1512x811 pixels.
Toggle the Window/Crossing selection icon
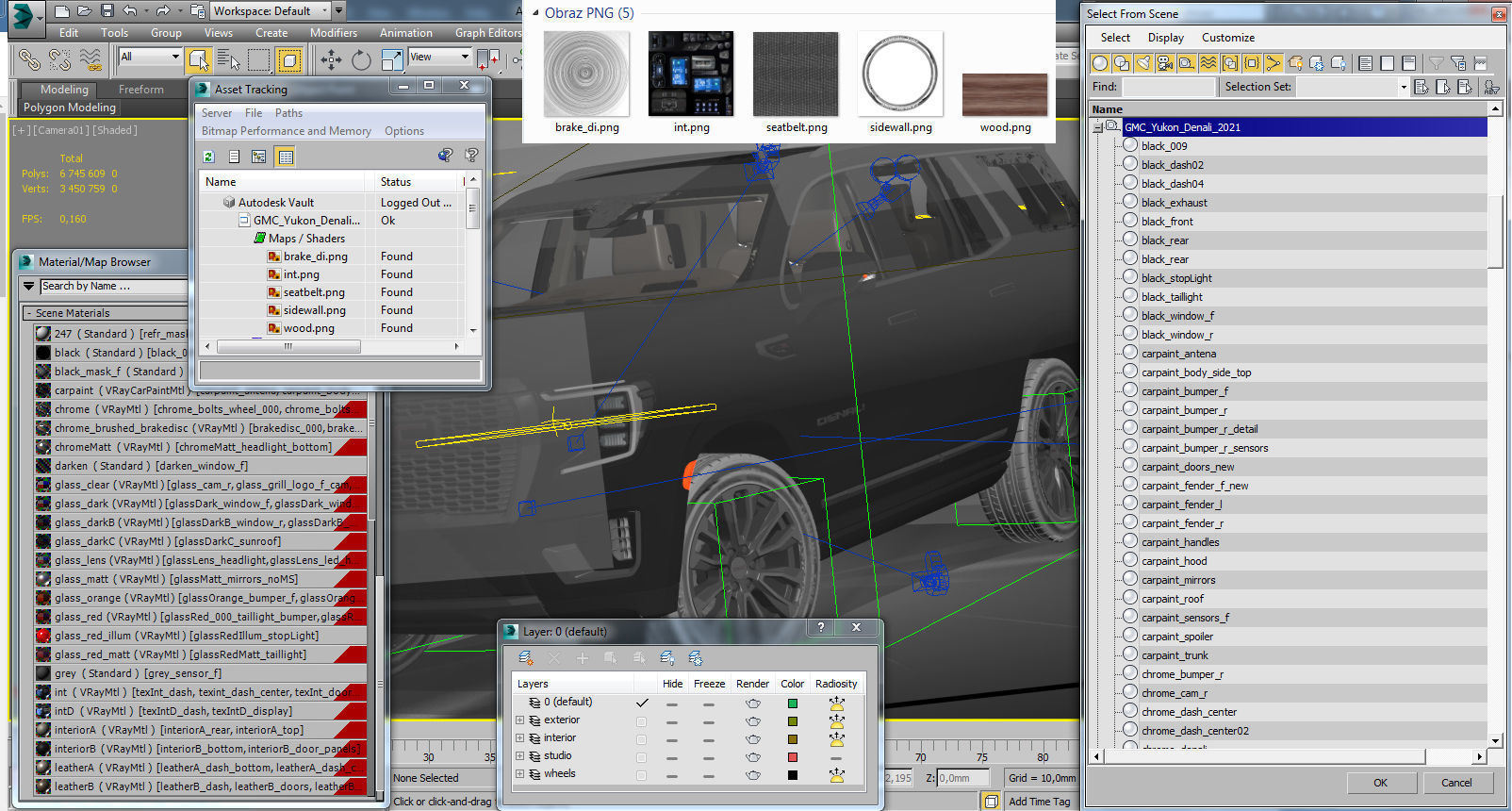pyautogui.click(x=289, y=60)
